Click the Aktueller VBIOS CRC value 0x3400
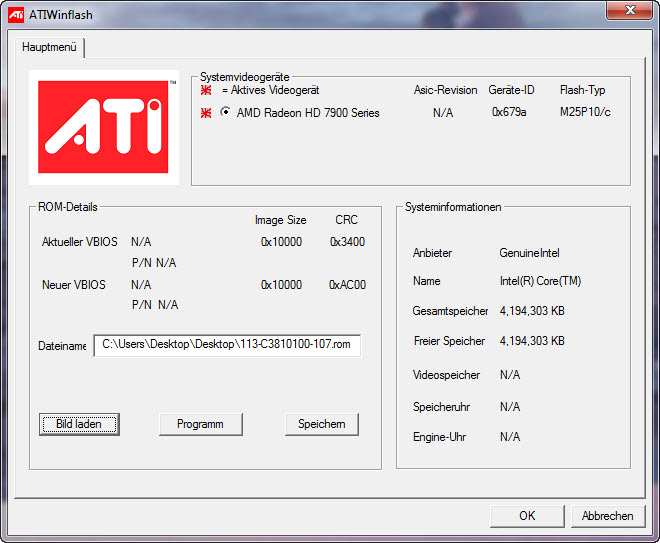This screenshot has width=660, height=543. coord(347,242)
